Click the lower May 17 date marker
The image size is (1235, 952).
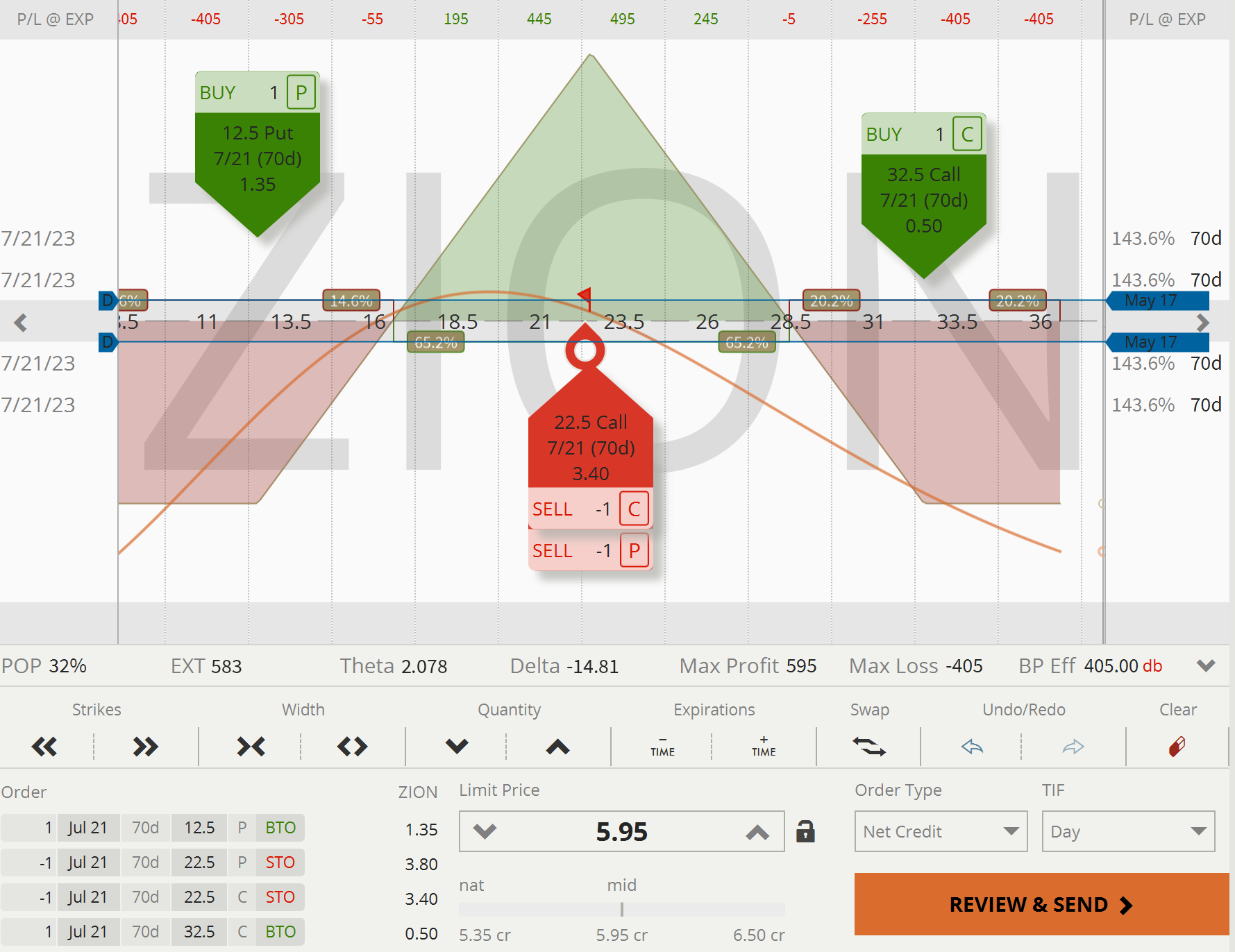click(1157, 342)
